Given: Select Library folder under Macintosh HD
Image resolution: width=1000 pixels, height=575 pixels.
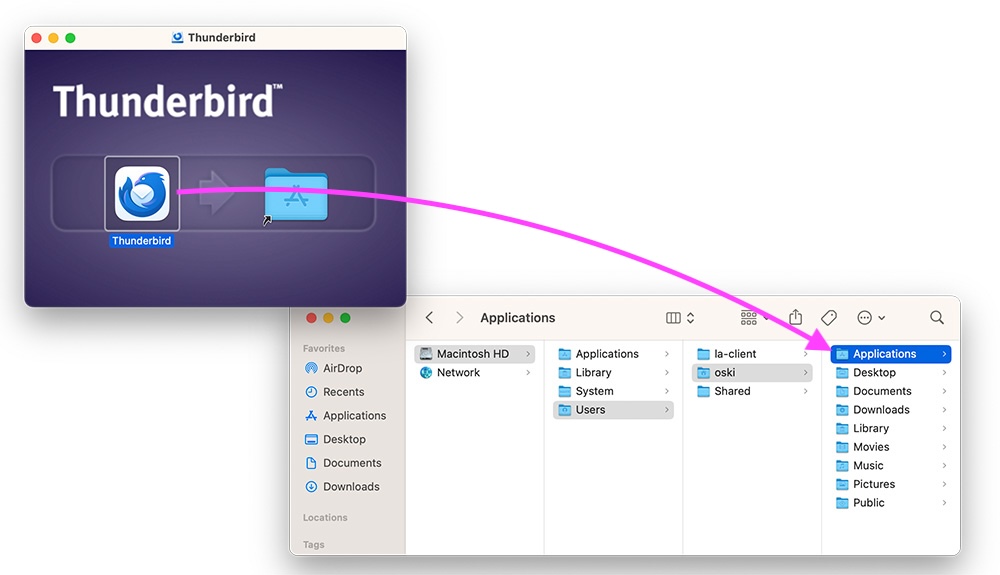Looking at the screenshot, I should click(614, 372).
